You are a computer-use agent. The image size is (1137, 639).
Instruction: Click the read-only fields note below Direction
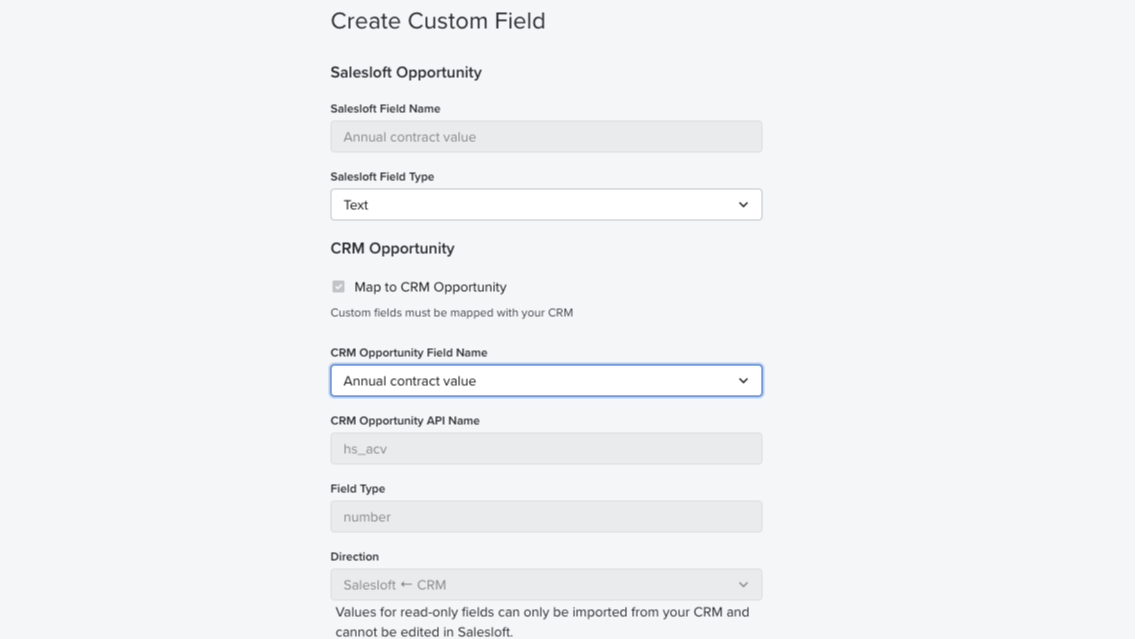pyautogui.click(x=542, y=621)
